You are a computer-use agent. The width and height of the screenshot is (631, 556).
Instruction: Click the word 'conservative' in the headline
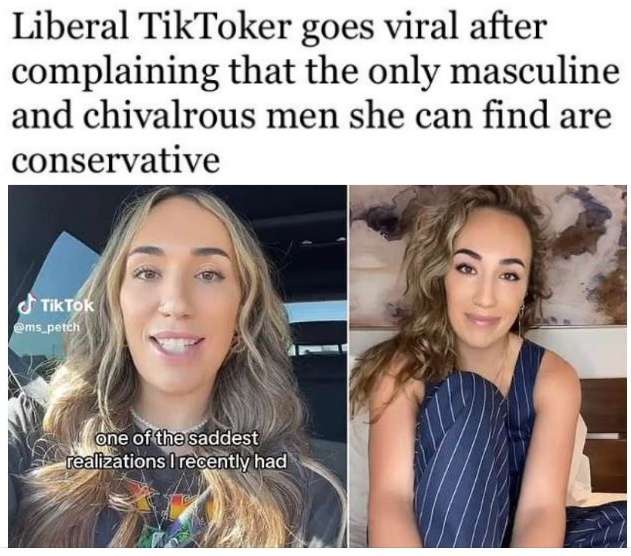pos(116,161)
